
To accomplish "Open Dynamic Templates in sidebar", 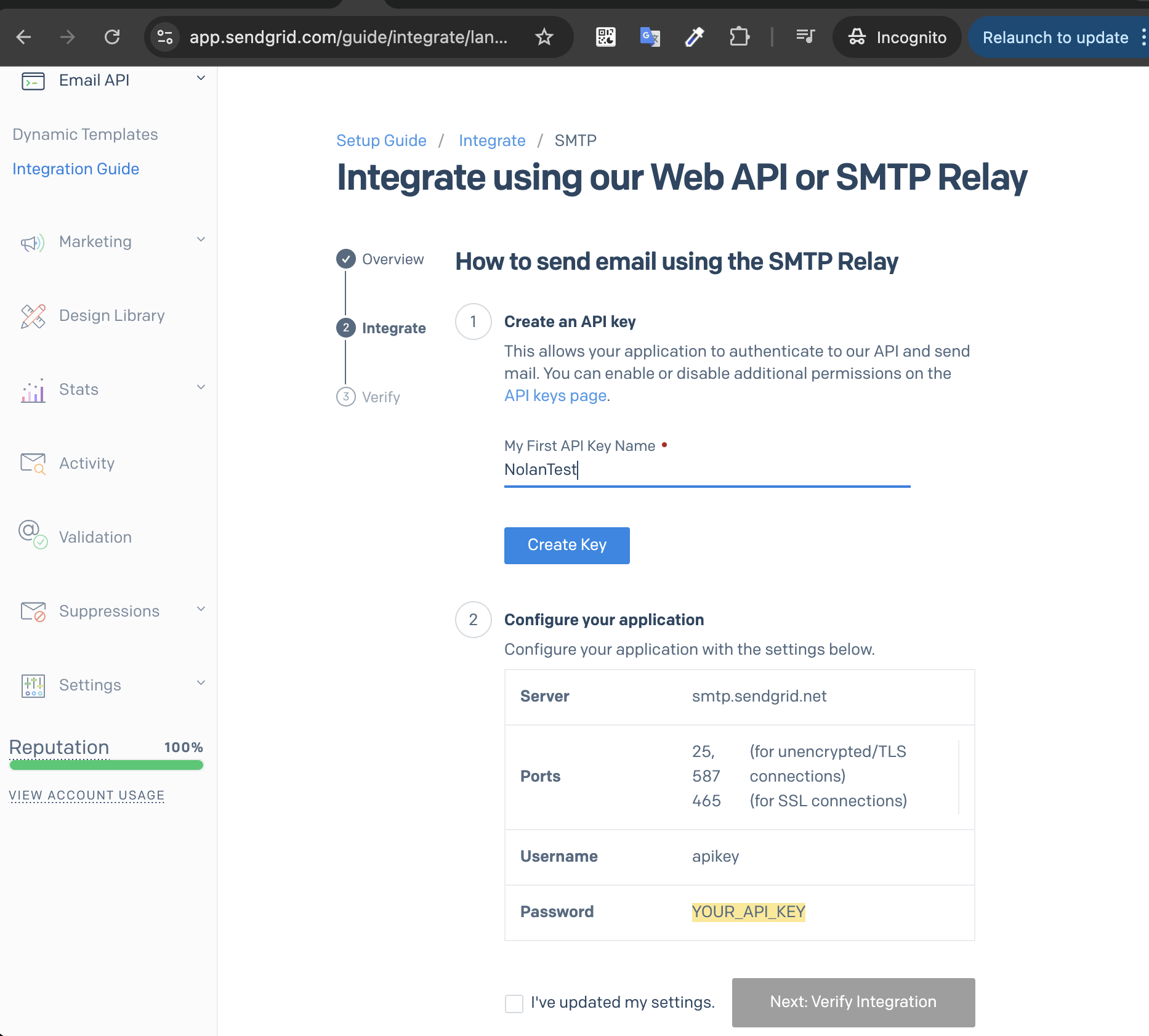I will point(85,134).
